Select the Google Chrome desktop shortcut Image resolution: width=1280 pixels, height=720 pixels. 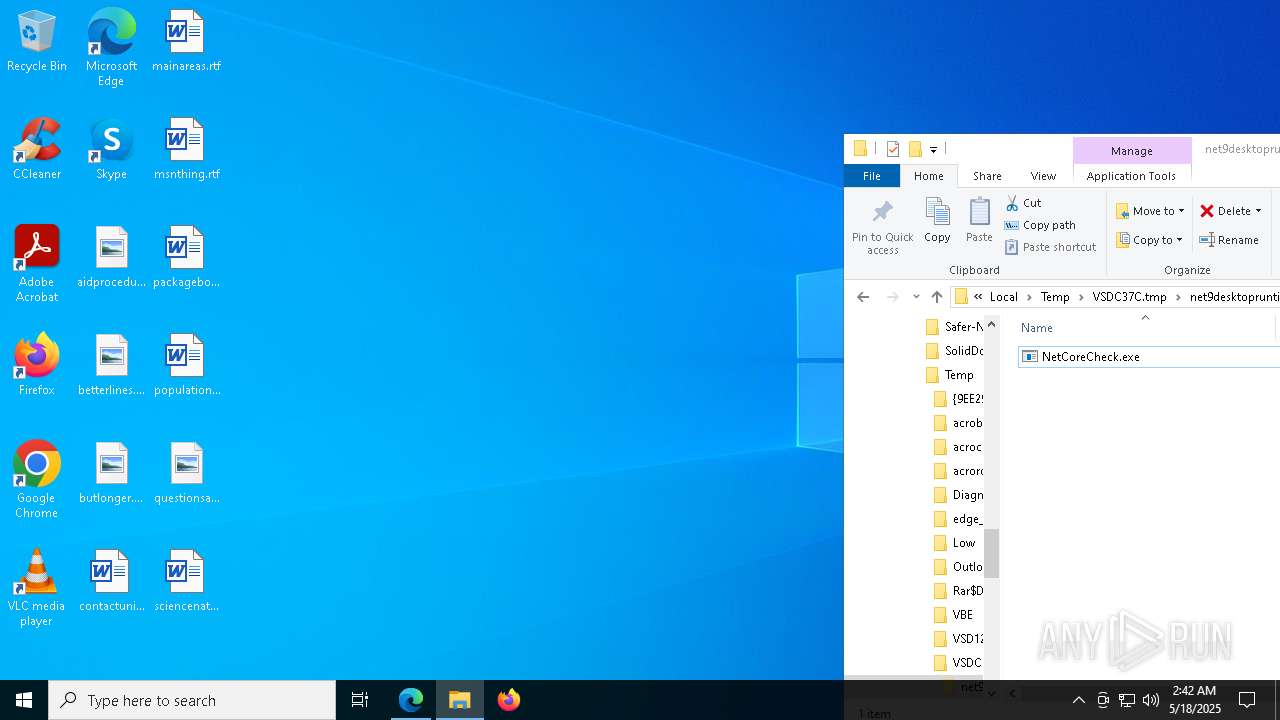click(37, 481)
